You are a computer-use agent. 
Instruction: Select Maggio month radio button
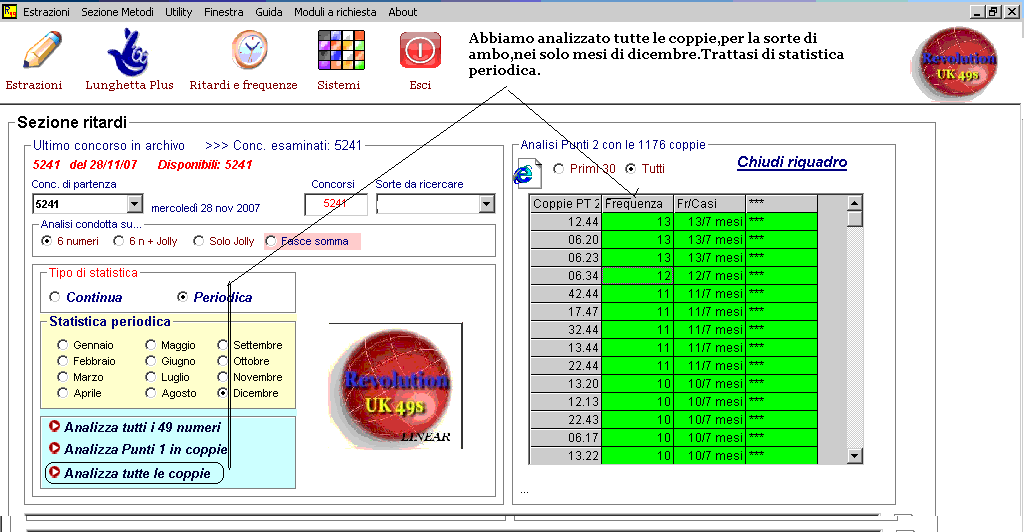tap(151, 345)
